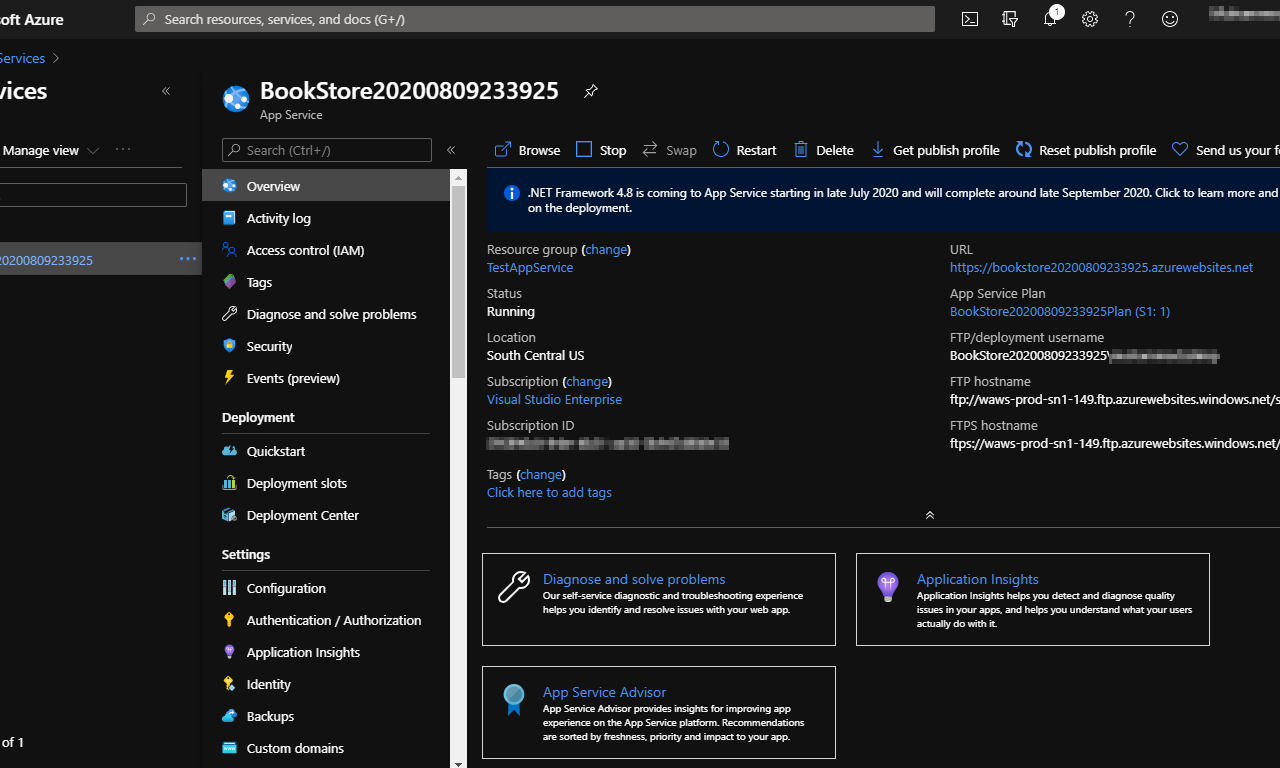Open directory and subscription filter icon
Screen dimensions: 1280x768
click(x=1010, y=19)
